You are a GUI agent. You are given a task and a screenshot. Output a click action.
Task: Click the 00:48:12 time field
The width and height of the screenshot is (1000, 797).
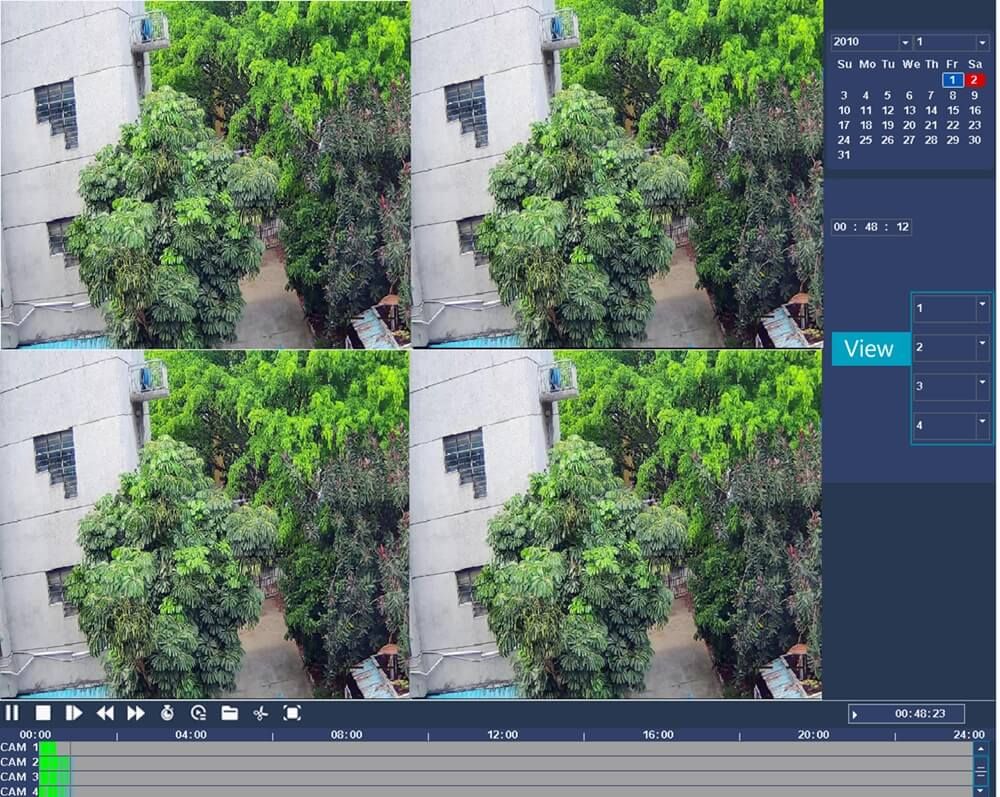coord(871,227)
